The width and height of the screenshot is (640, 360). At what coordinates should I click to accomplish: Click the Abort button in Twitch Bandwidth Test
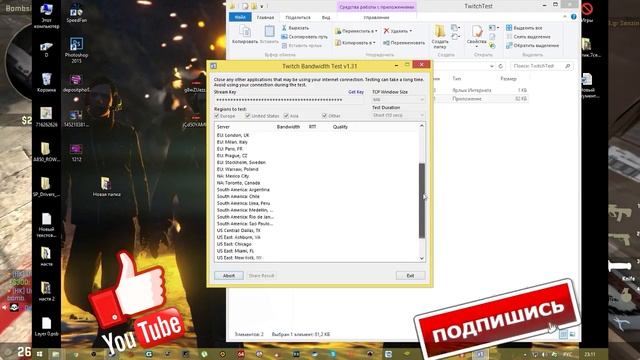point(229,276)
